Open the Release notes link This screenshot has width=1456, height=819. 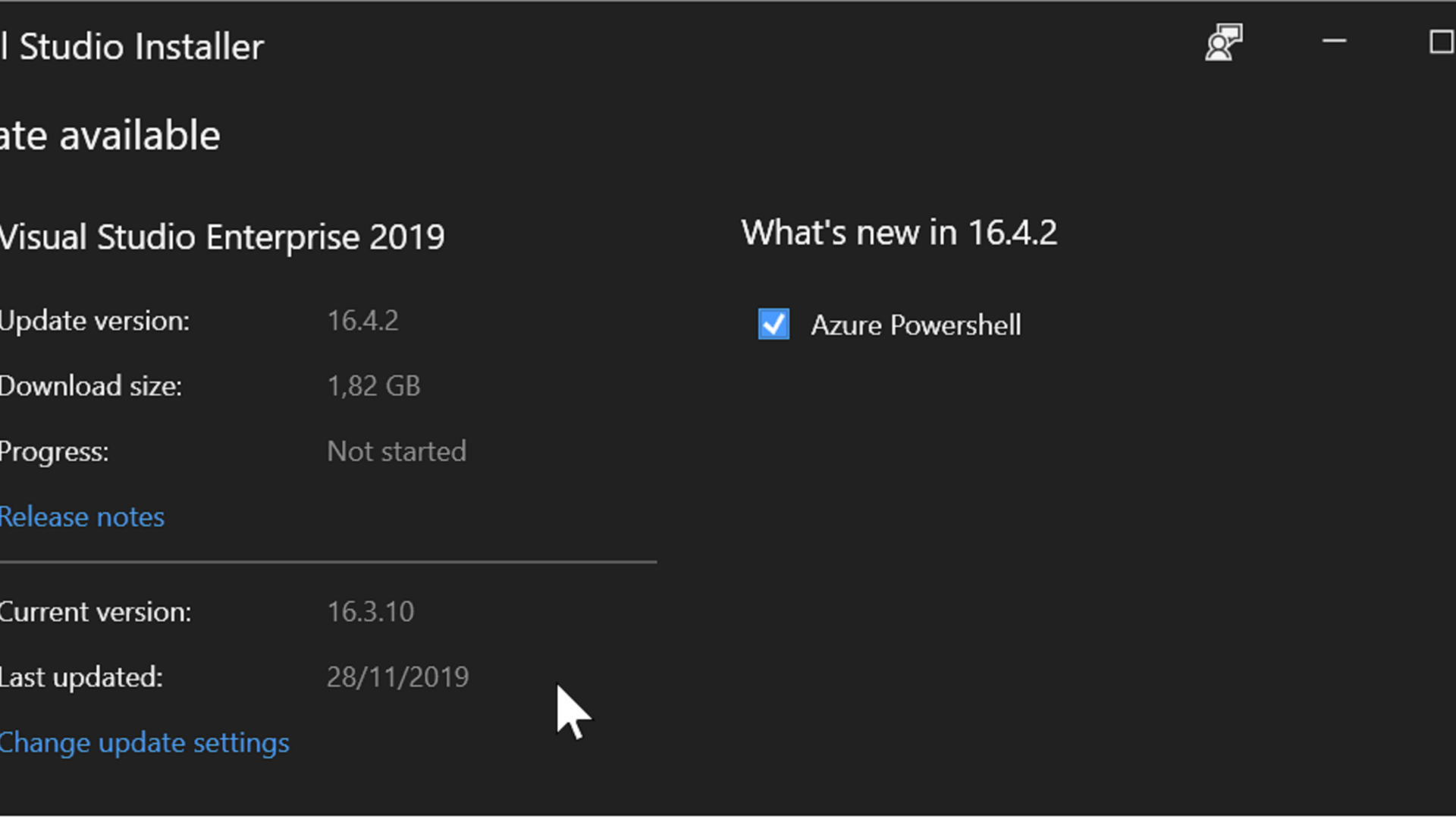point(82,517)
